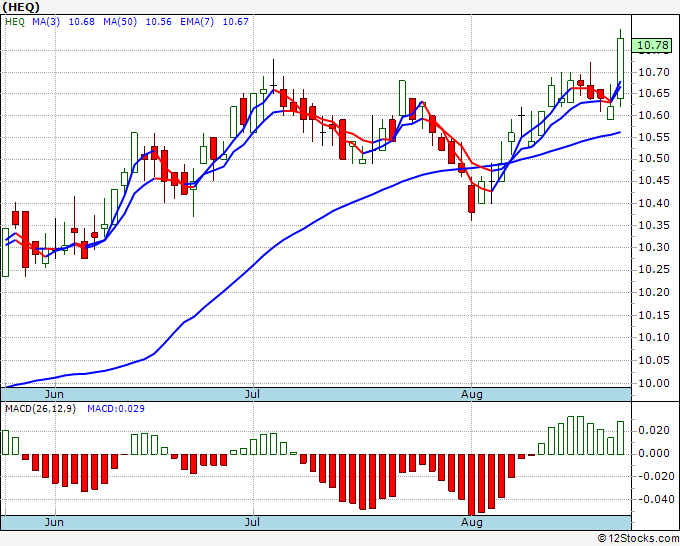Click the EMA(7) value 10.67
This screenshot has width=680, height=546.
[x=235, y=22]
